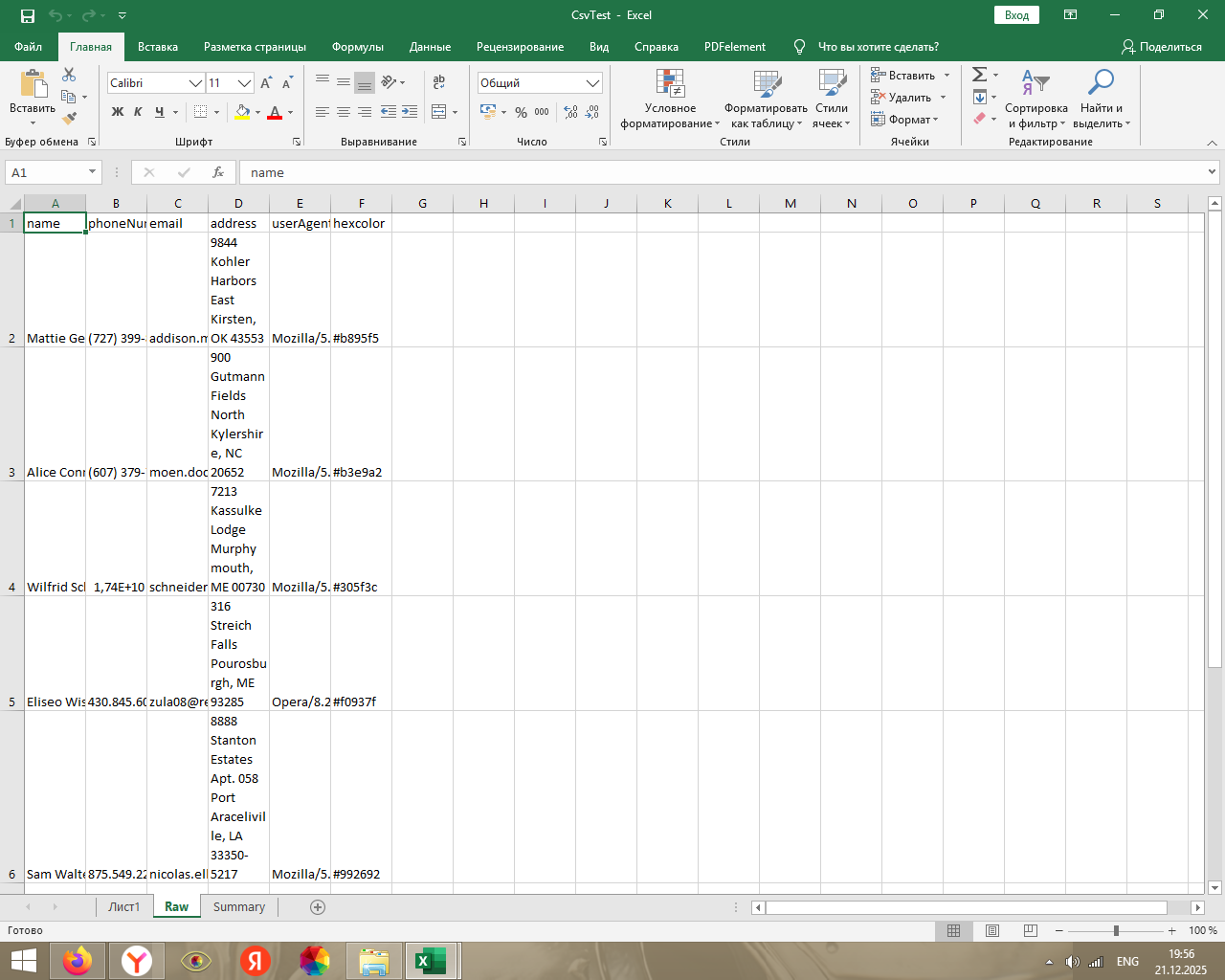The height and width of the screenshot is (980, 1225).
Task: Enable center horizontal text alignment
Action: [344, 112]
